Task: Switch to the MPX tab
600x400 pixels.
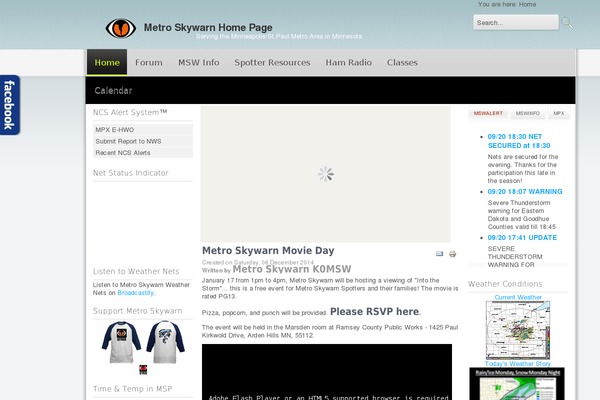Action: click(559, 113)
